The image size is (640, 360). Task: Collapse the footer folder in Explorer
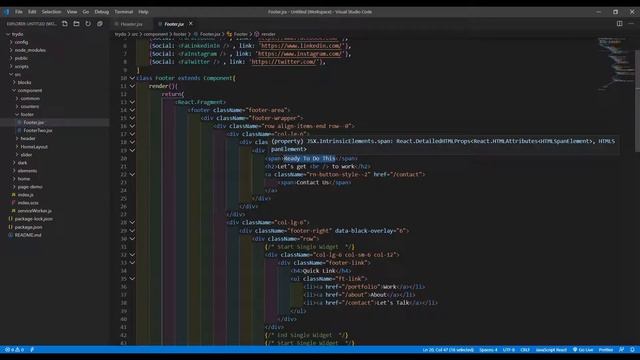pos(27,115)
